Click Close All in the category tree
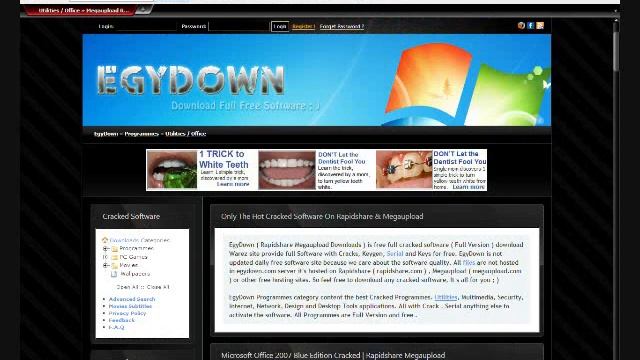640x360 pixels. pyautogui.click(x=158, y=287)
